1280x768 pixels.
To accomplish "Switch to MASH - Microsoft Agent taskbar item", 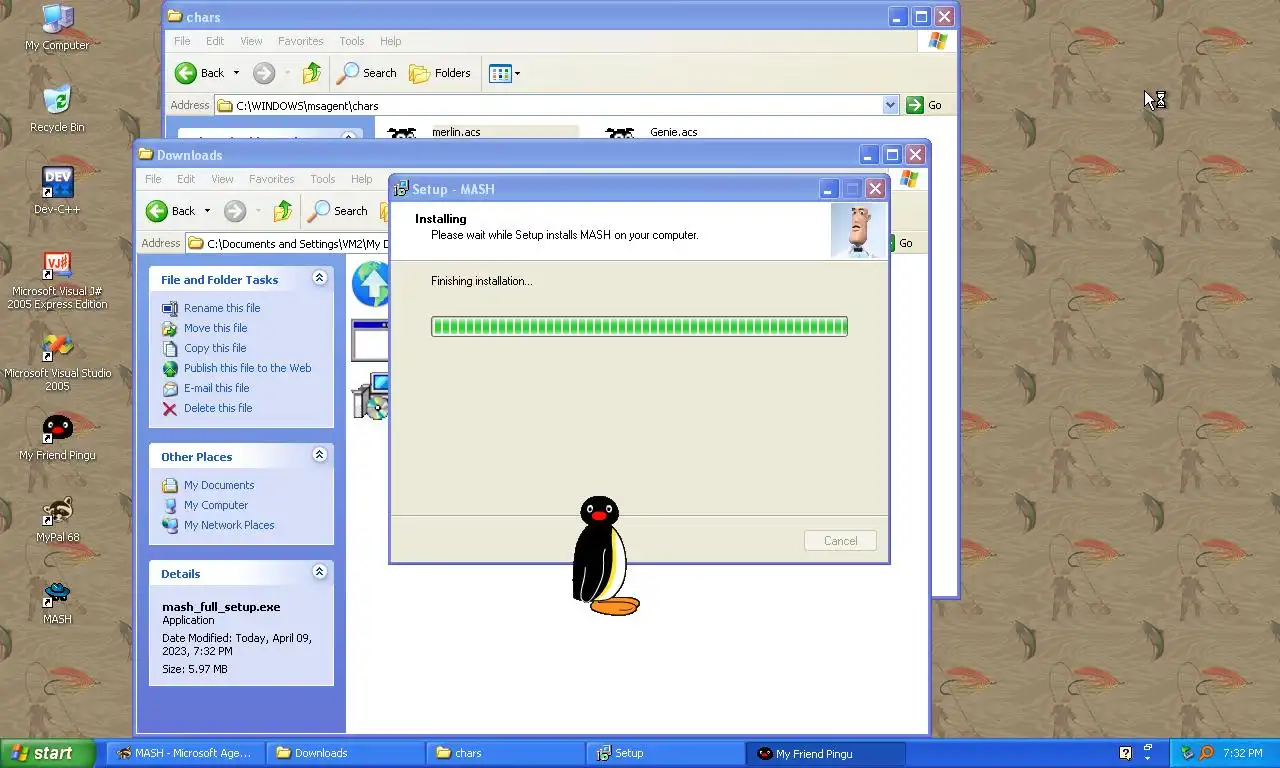I will (x=186, y=754).
